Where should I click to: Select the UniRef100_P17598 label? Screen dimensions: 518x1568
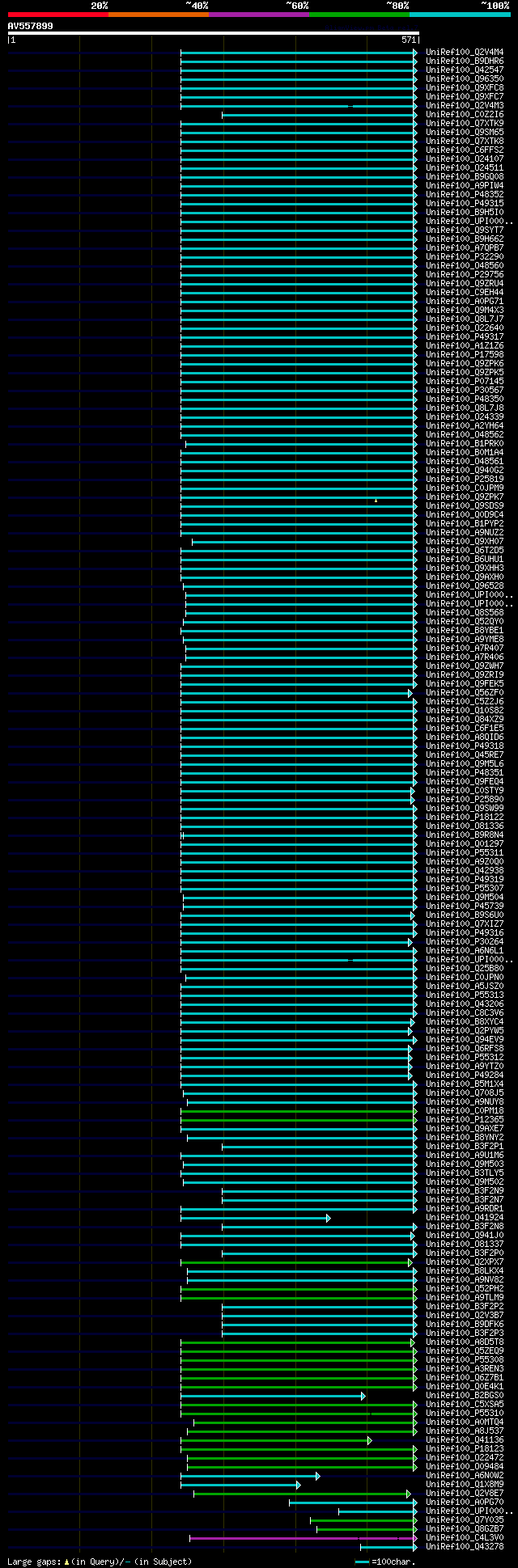(465, 354)
